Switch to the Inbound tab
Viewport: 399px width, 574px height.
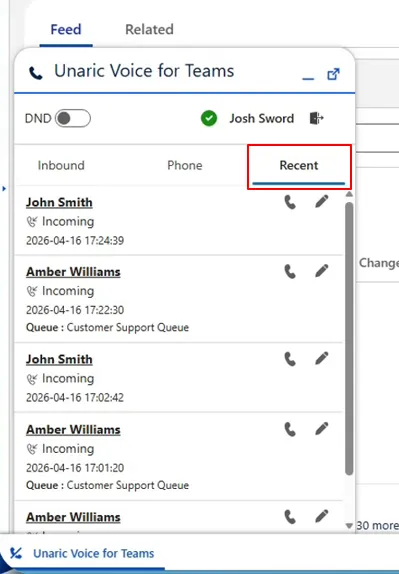(x=61, y=165)
